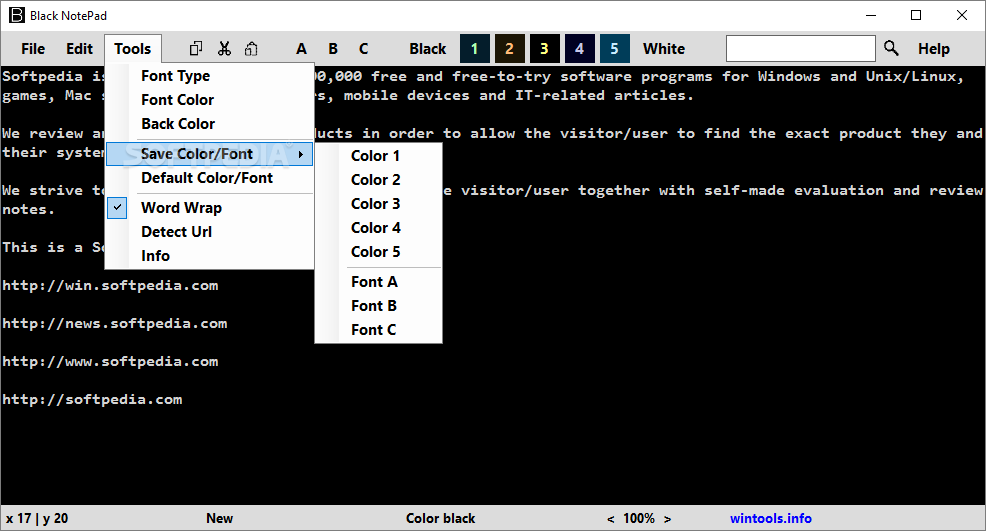This screenshot has height=531, width=986.
Task: Click the magnifier search icon
Action: tap(891, 48)
